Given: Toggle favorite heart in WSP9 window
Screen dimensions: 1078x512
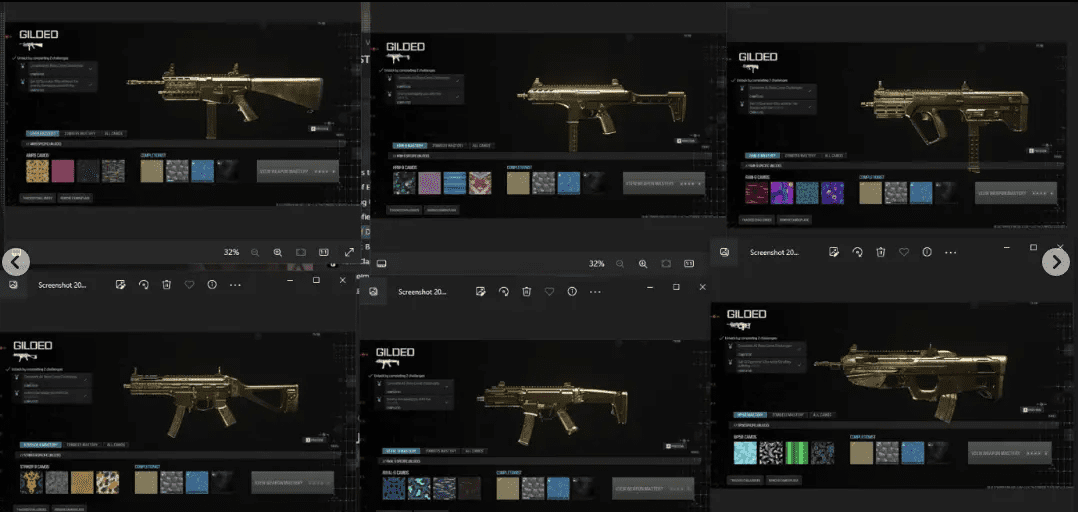Looking at the screenshot, I should click(x=904, y=252).
